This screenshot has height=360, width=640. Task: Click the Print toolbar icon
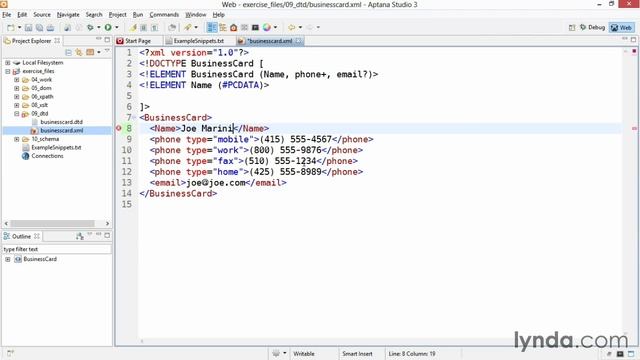tap(50, 27)
